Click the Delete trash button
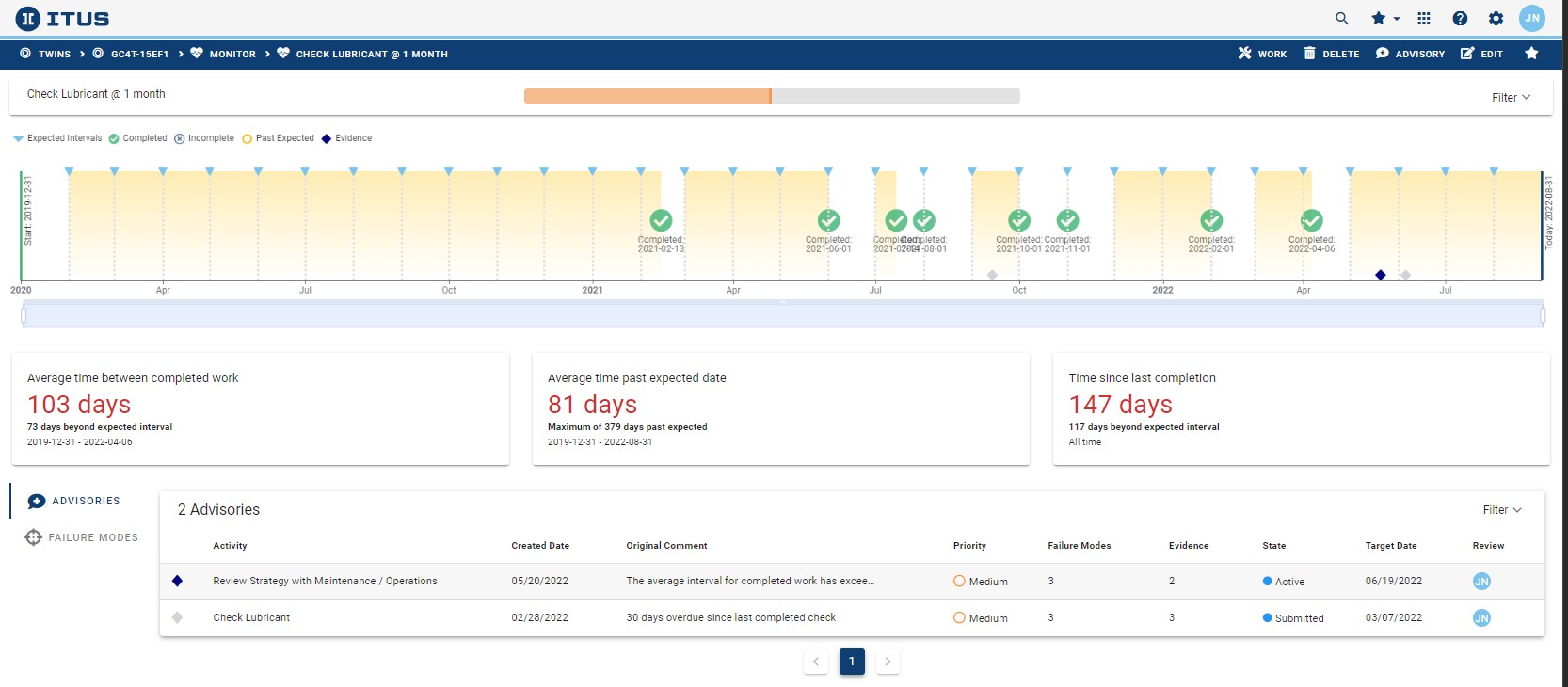This screenshot has height=687, width=1568. pos(1331,54)
